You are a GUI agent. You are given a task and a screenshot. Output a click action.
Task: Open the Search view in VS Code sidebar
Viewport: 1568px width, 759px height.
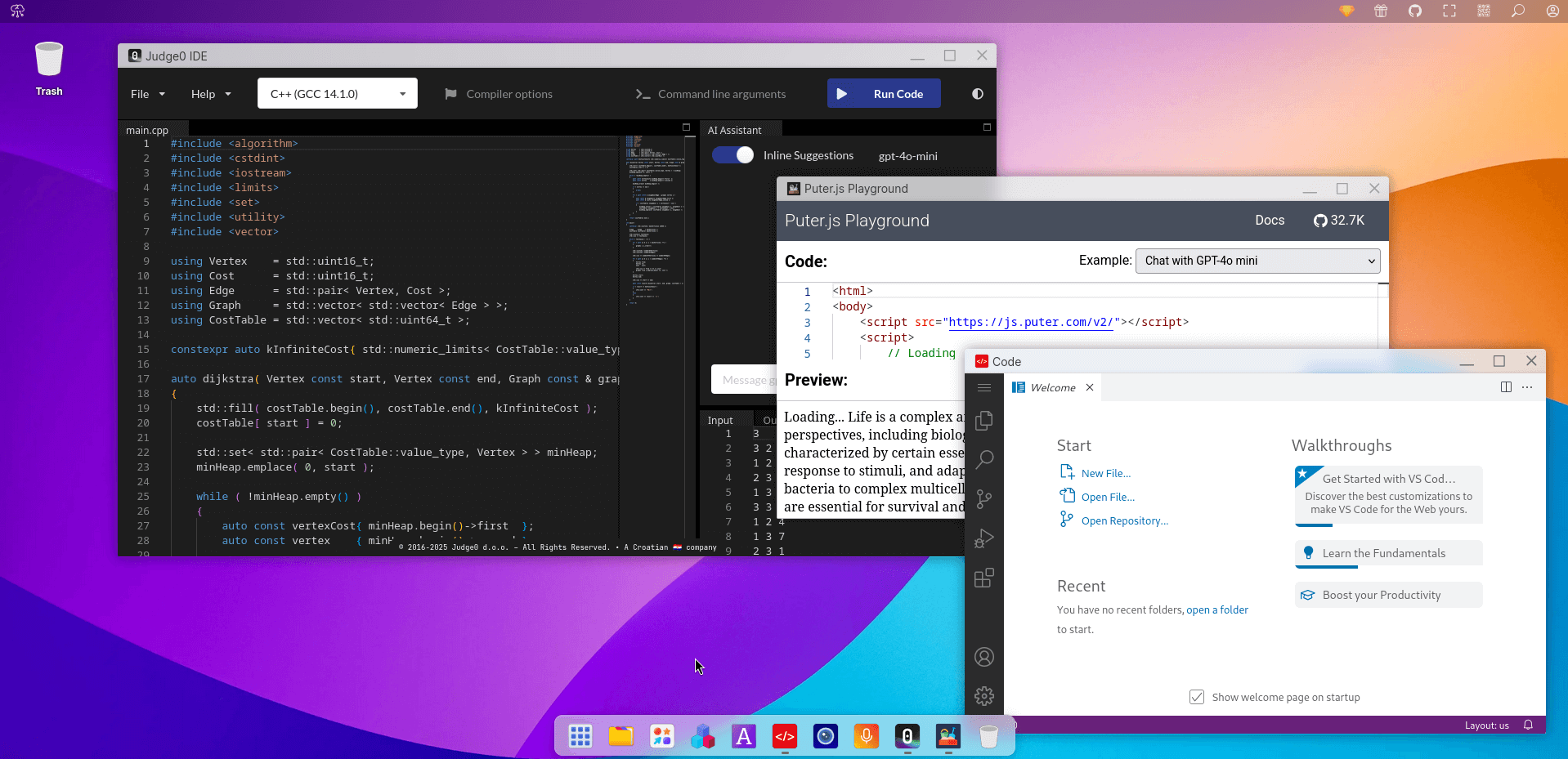tap(984, 460)
